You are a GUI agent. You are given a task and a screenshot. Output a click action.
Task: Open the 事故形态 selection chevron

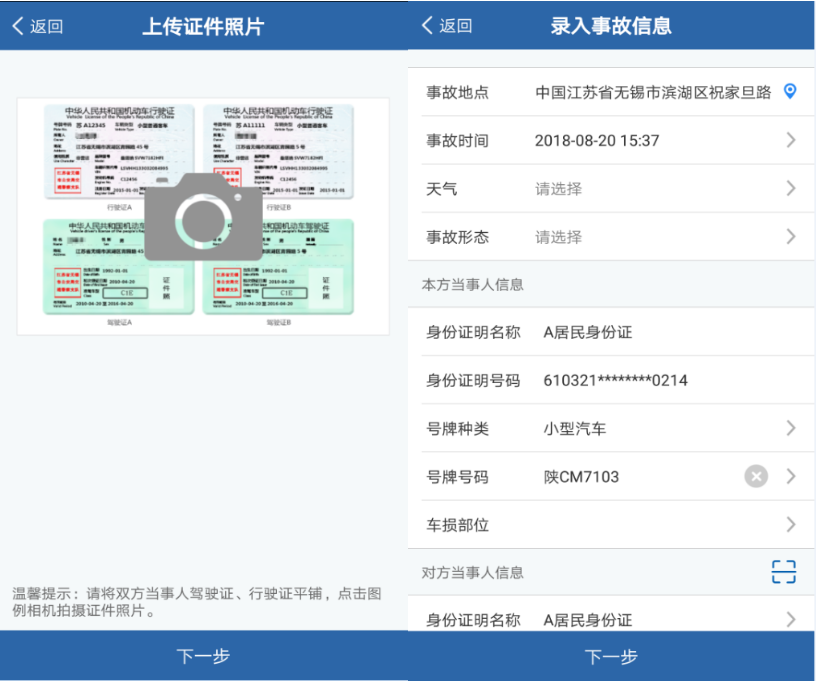(793, 237)
